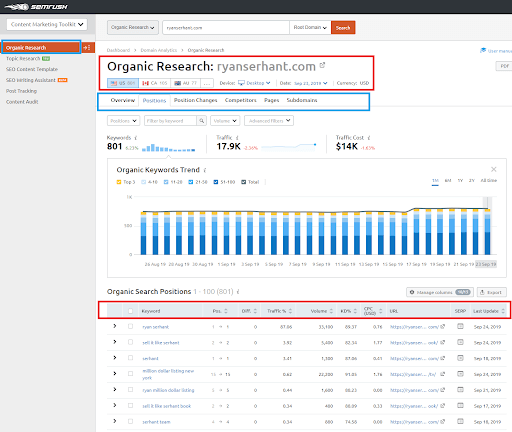
Task: Open the Volume filter dropdown
Action: point(225,121)
